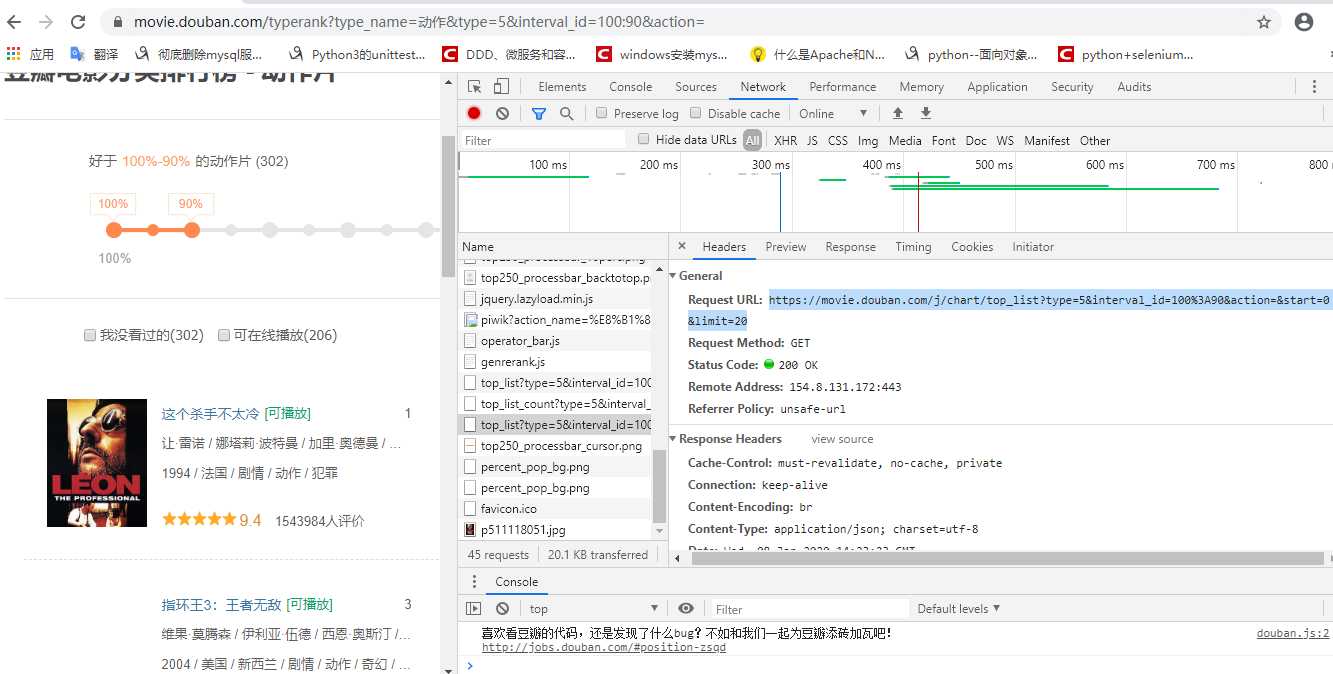Click the browser address bar URL
This screenshot has width=1333, height=674.
coord(419,22)
